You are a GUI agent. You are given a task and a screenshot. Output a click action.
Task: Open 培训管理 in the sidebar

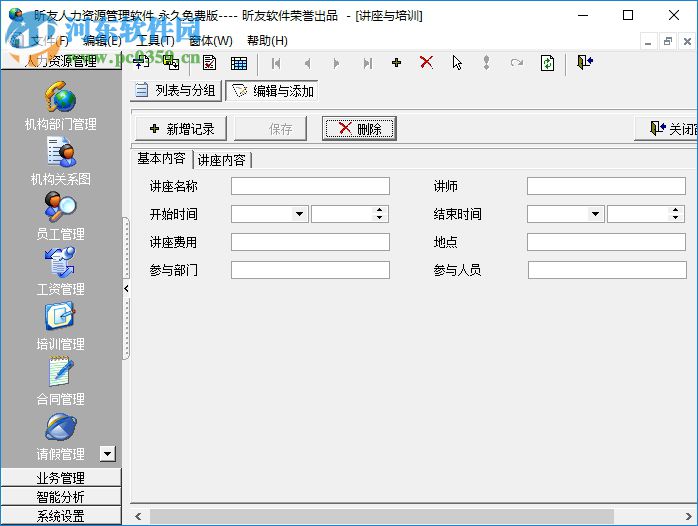(61, 326)
